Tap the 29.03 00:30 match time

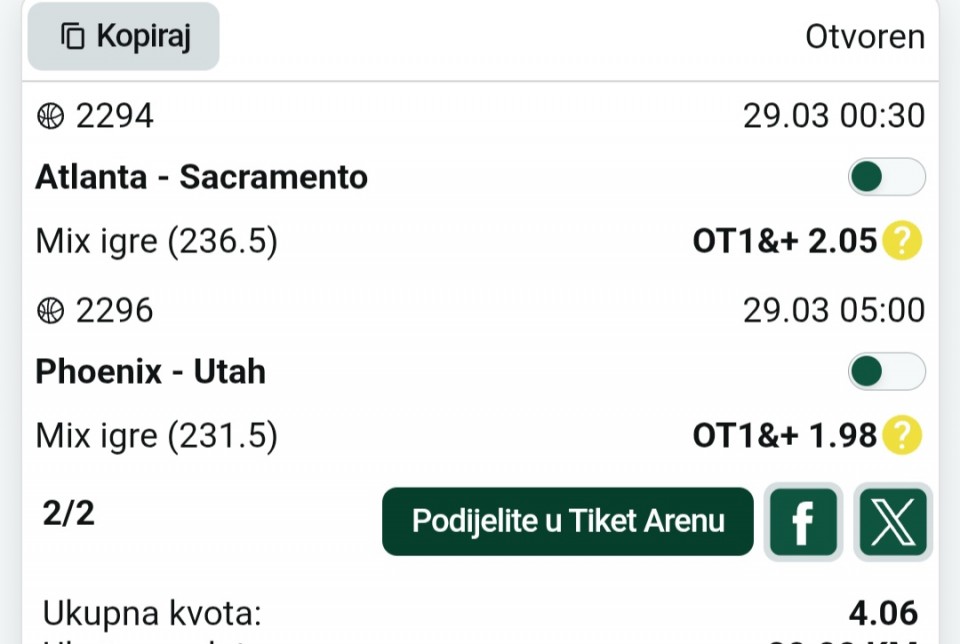(x=833, y=117)
